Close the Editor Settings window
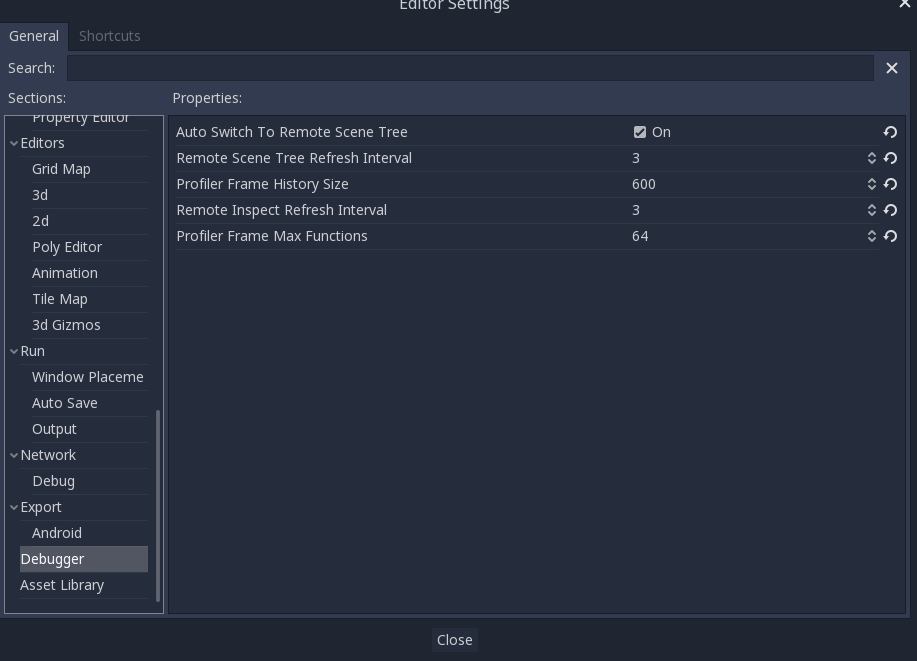The height and width of the screenshot is (661, 917). click(x=905, y=4)
